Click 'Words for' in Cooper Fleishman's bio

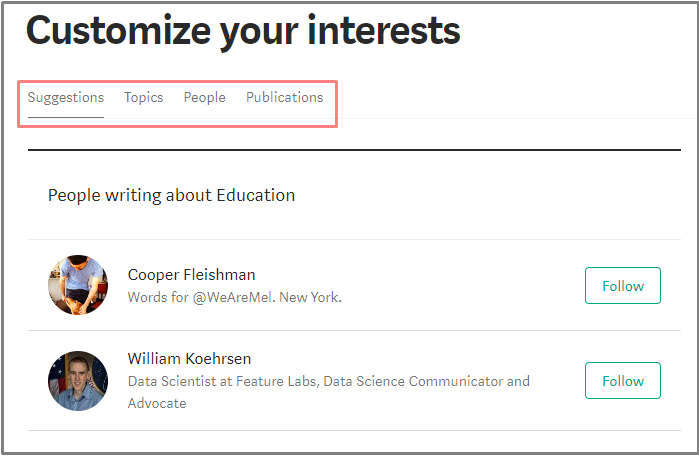152,297
